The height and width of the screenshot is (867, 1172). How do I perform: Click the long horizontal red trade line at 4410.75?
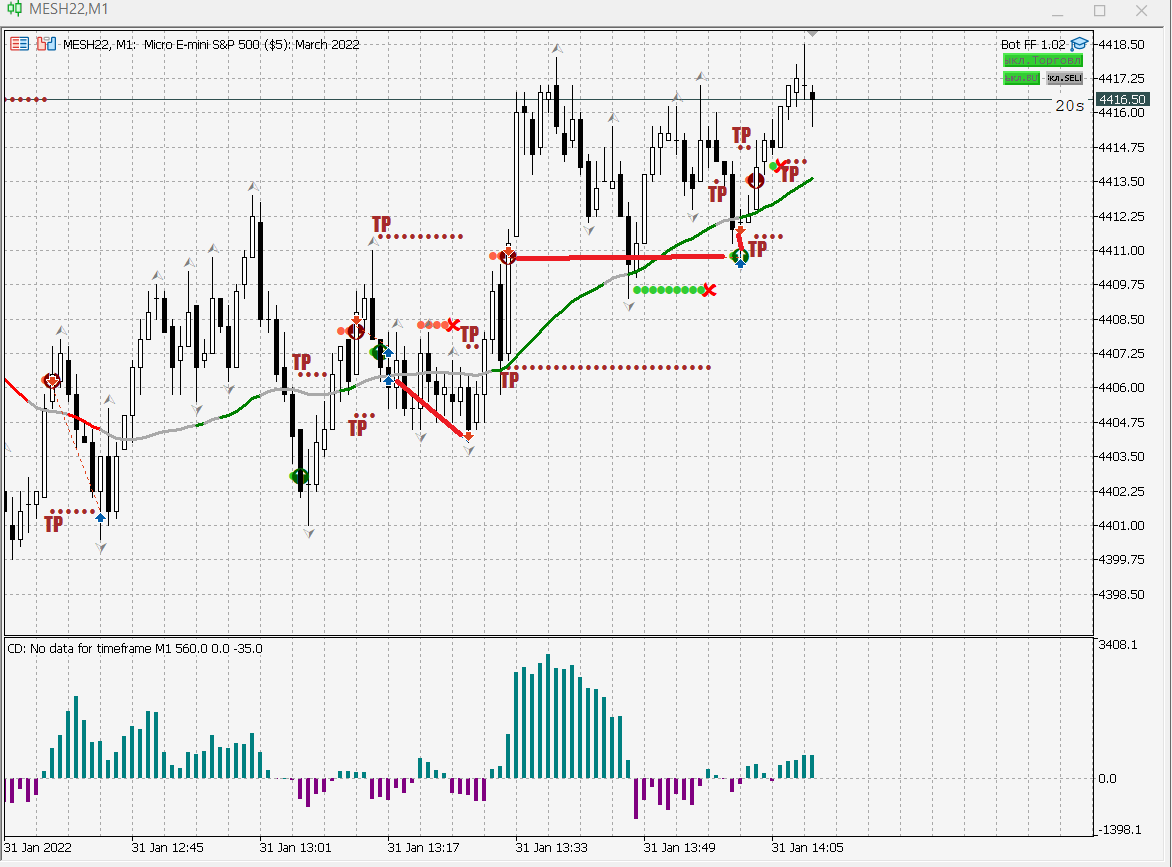[x=619, y=258]
